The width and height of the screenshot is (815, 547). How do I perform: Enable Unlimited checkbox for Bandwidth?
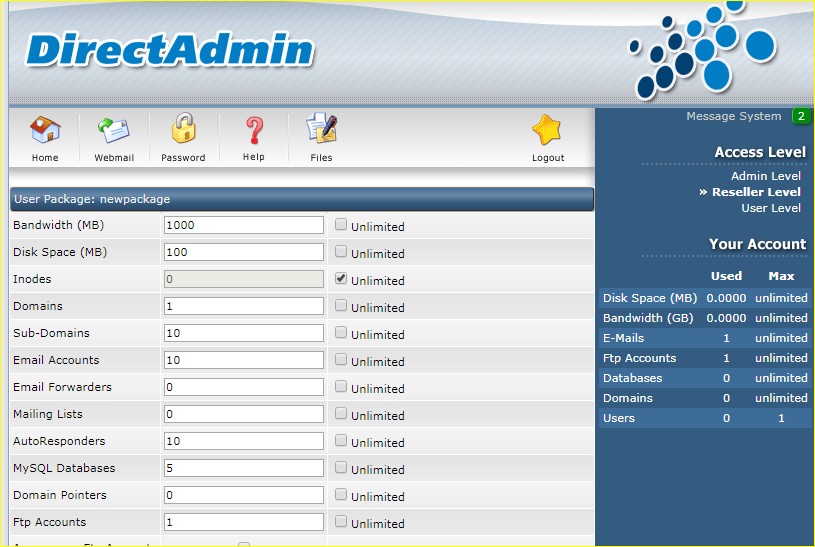point(341,225)
